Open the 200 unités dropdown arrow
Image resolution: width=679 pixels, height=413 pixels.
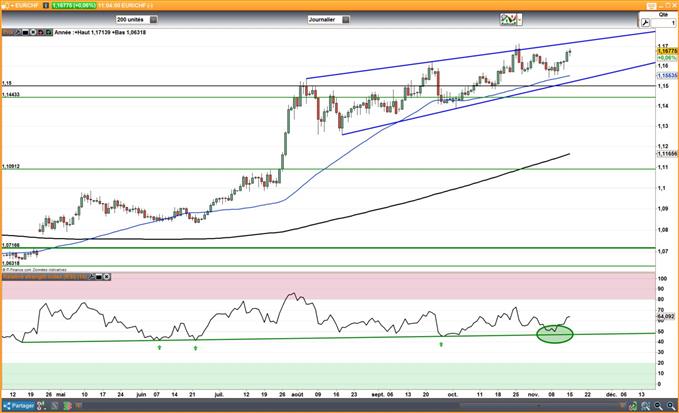coord(153,19)
